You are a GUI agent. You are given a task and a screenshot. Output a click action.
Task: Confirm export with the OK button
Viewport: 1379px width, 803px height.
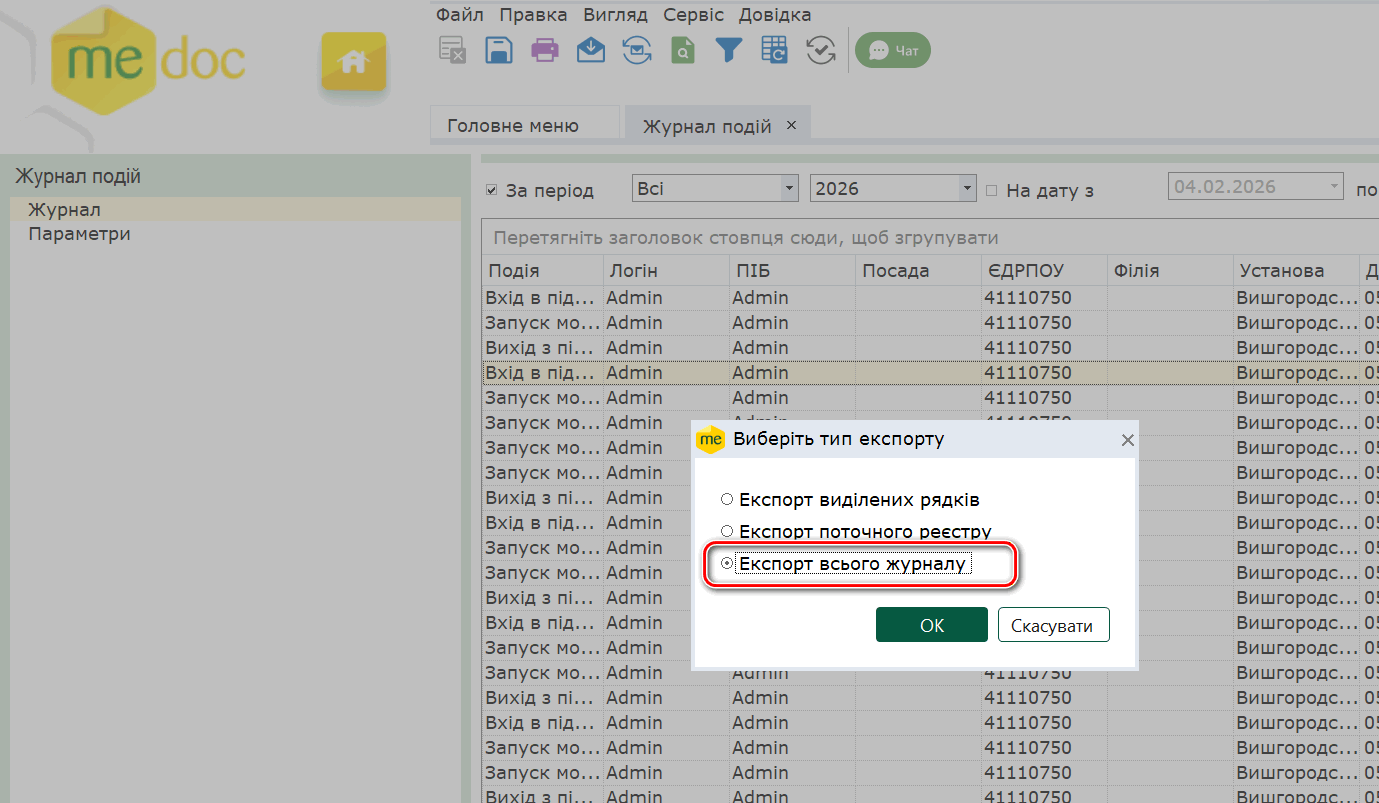(931, 625)
